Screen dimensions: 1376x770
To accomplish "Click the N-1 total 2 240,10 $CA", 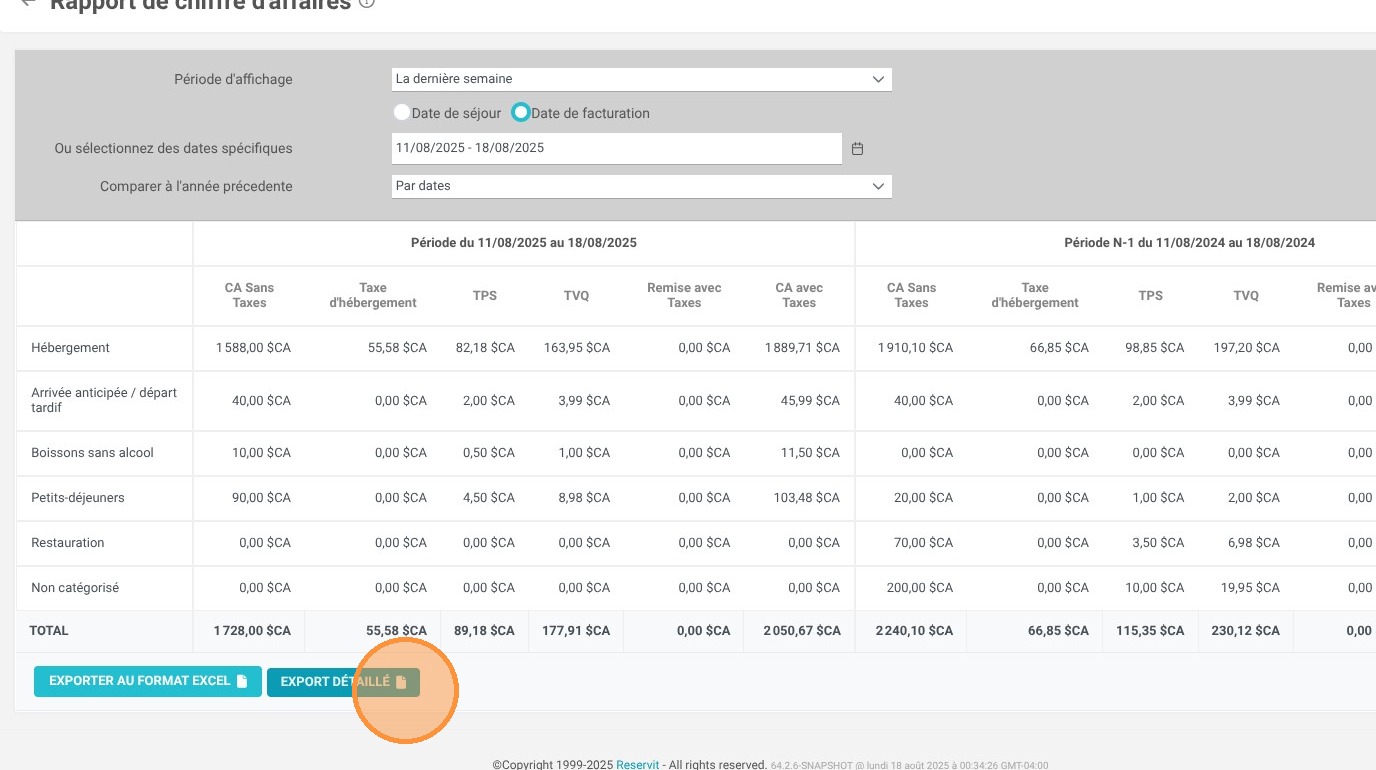I will 914,631.
